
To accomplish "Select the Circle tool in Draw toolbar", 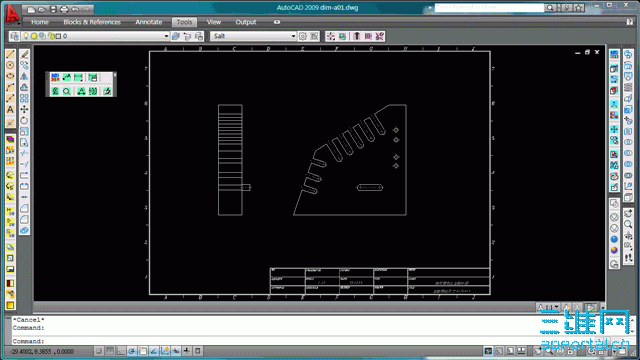I will click(x=10, y=65).
